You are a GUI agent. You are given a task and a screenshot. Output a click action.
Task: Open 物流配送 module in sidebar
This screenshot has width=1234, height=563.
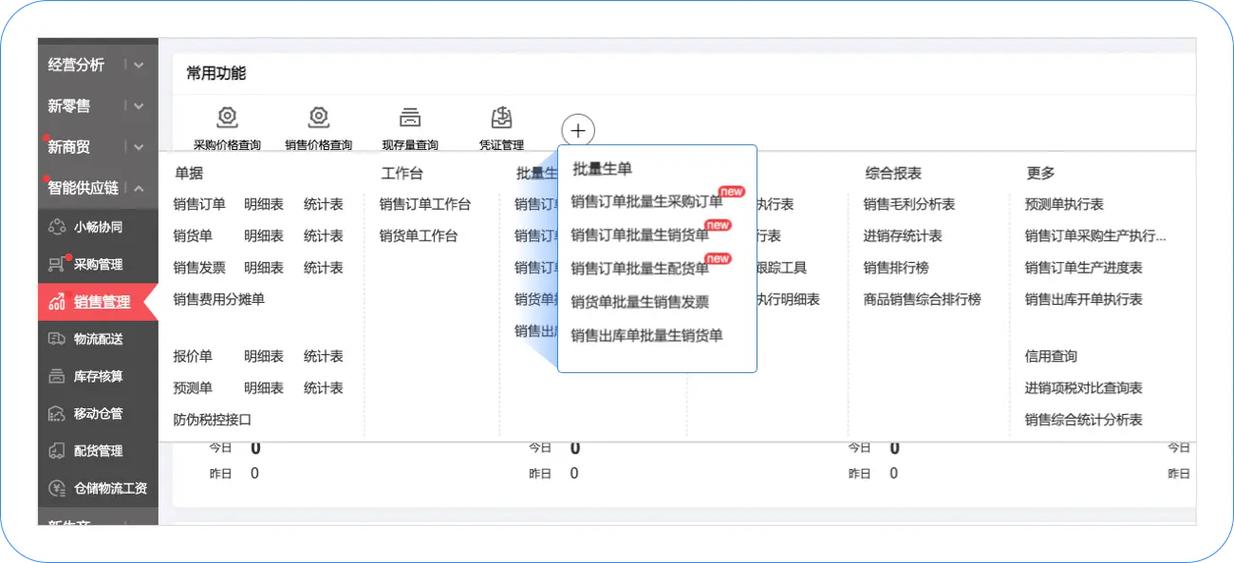(x=98, y=339)
